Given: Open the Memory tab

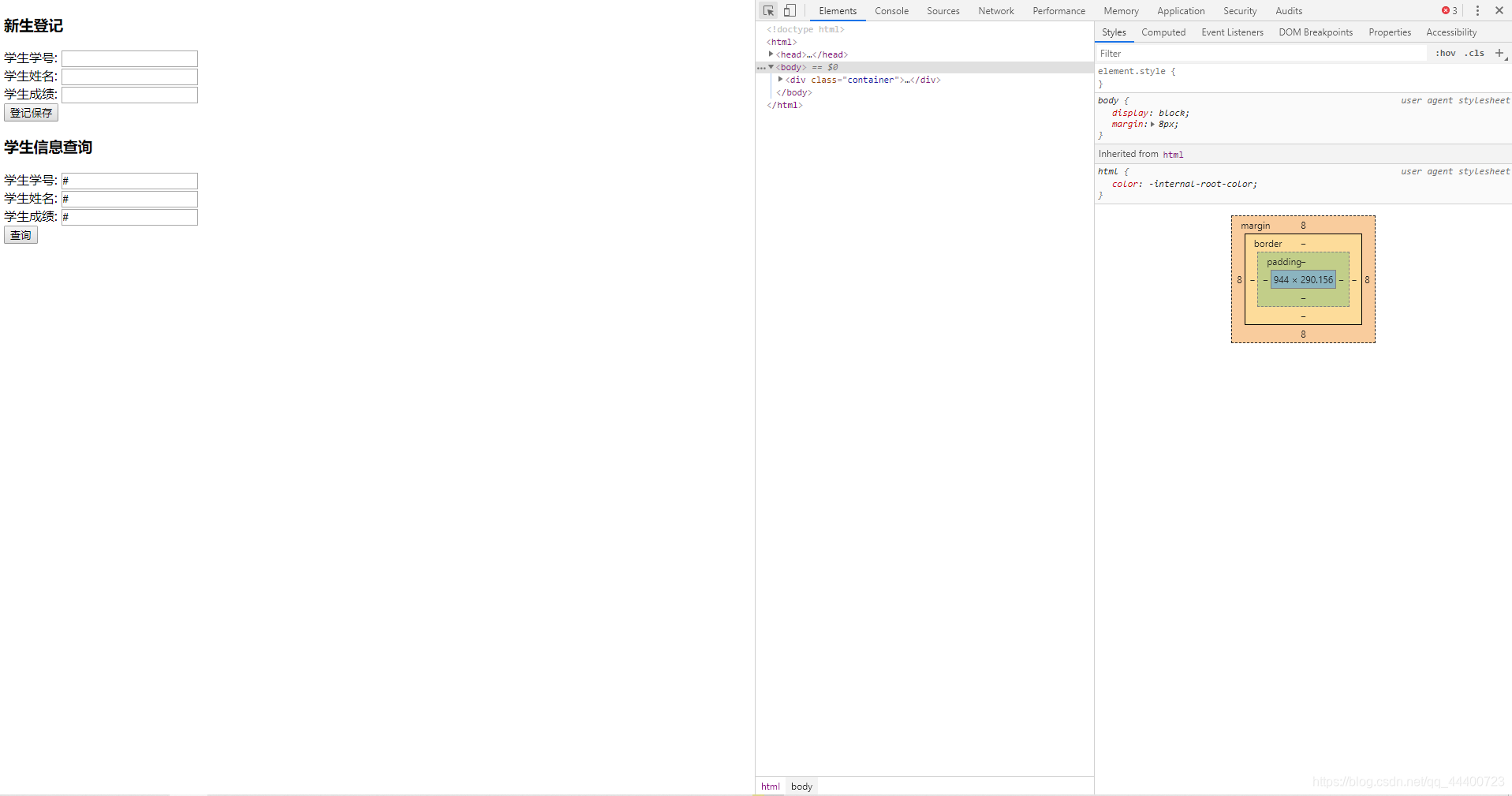Looking at the screenshot, I should pyautogui.click(x=1121, y=11).
